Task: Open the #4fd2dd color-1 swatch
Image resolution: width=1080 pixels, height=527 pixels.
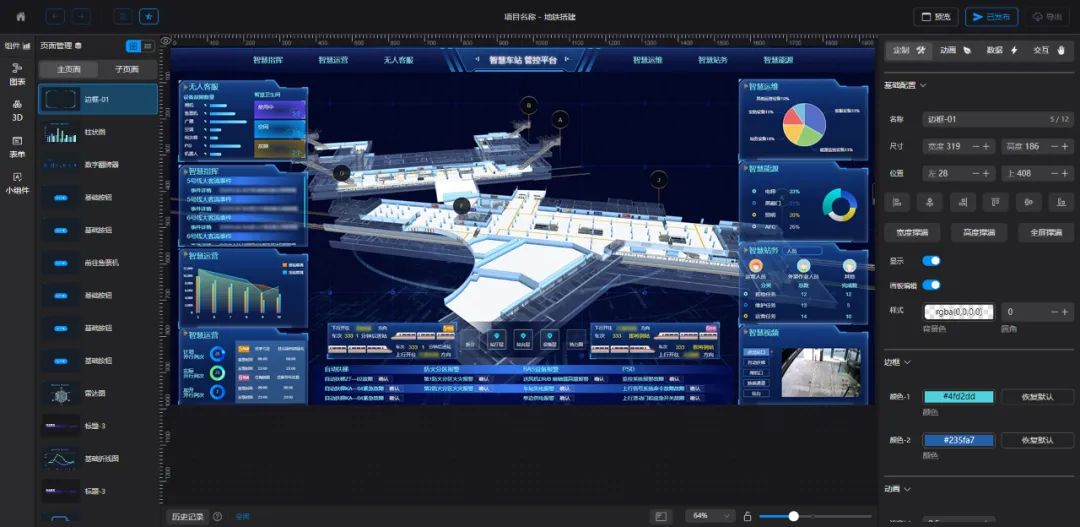Action: tap(957, 397)
